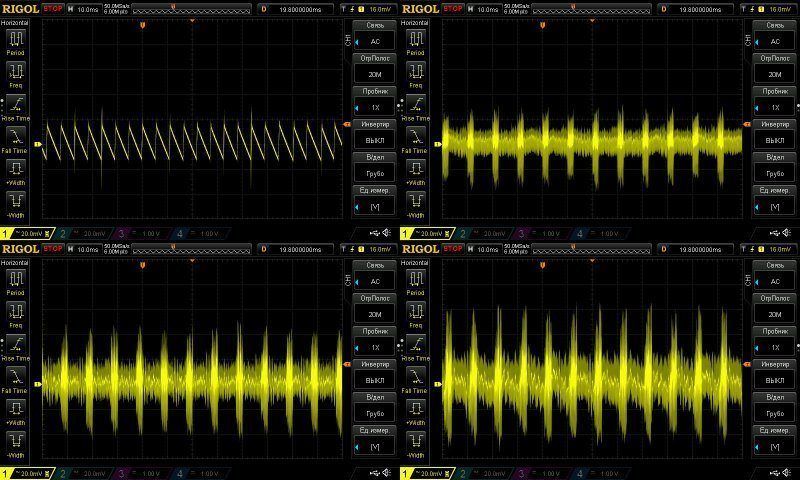Click waveform memory bar in bottom-right screen

(x=591, y=249)
